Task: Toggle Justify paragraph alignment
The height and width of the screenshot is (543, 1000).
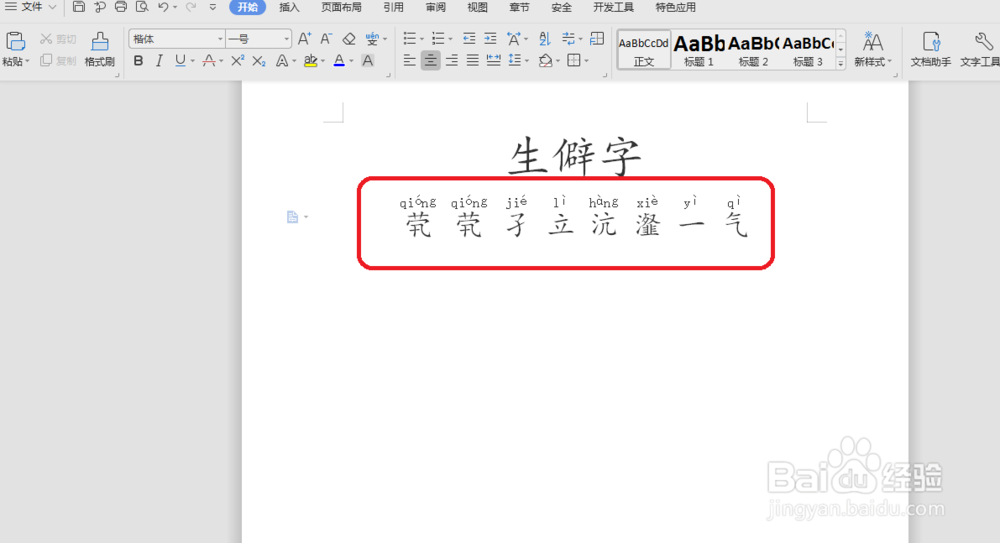Action: (472, 61)
